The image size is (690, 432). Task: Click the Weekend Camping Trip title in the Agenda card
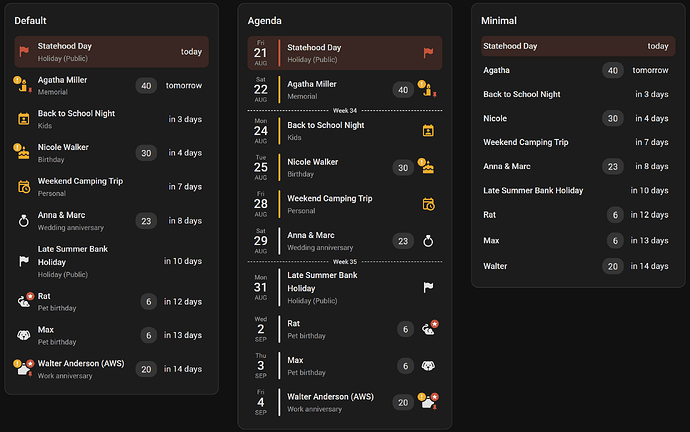[330, 198]
